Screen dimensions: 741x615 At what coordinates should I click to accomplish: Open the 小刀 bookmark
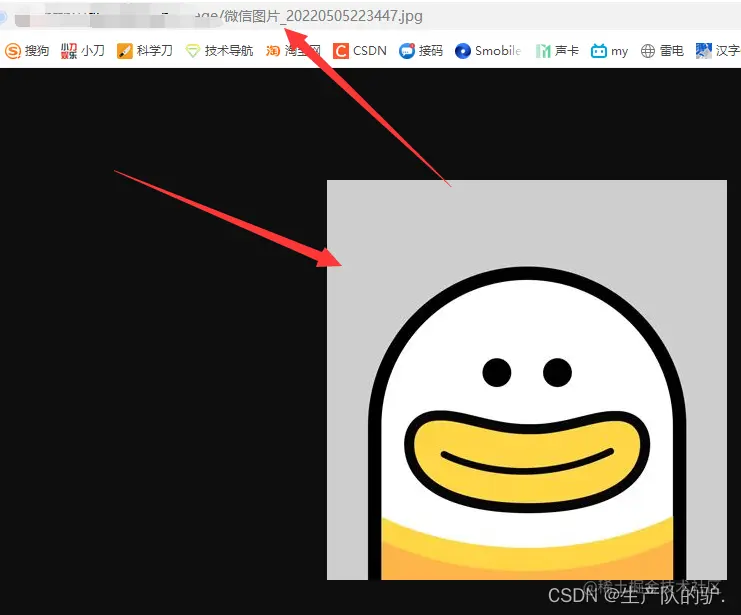[x=83, y=51]
